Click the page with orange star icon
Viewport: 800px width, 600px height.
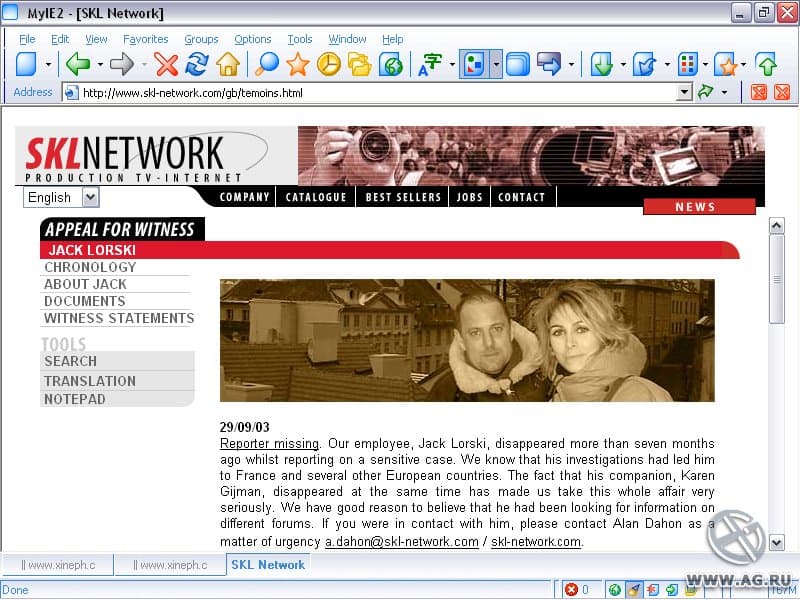click(x=726, y=64)
